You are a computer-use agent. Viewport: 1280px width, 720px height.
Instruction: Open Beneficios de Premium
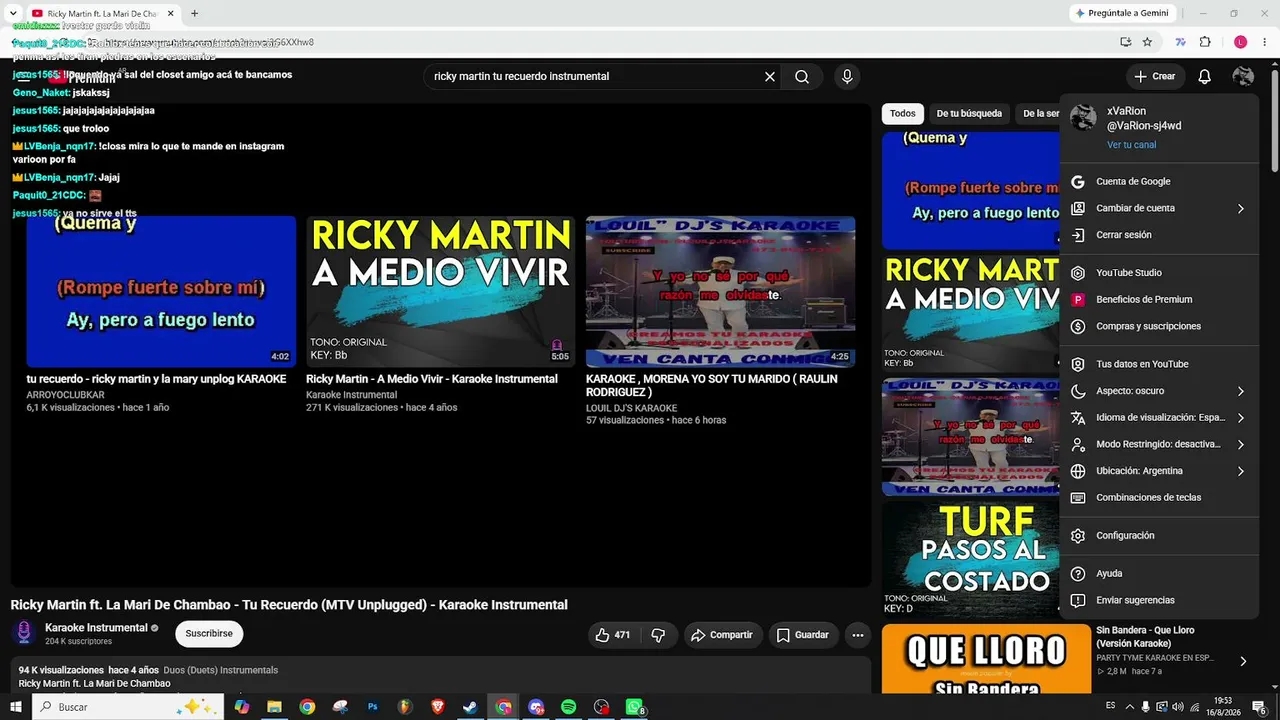coord(1159,300)
